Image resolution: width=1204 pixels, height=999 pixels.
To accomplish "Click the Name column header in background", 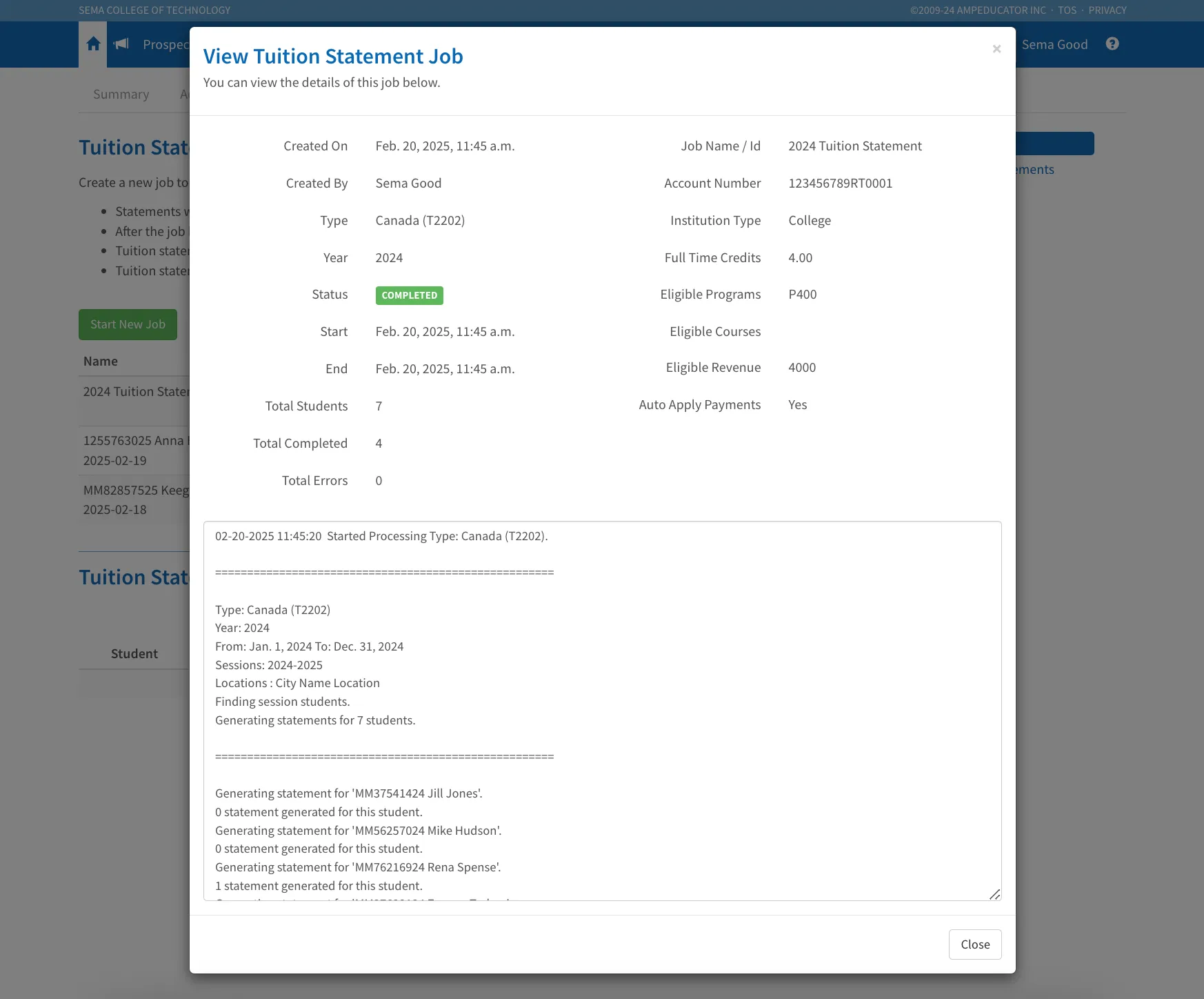I will click(101, 362).
